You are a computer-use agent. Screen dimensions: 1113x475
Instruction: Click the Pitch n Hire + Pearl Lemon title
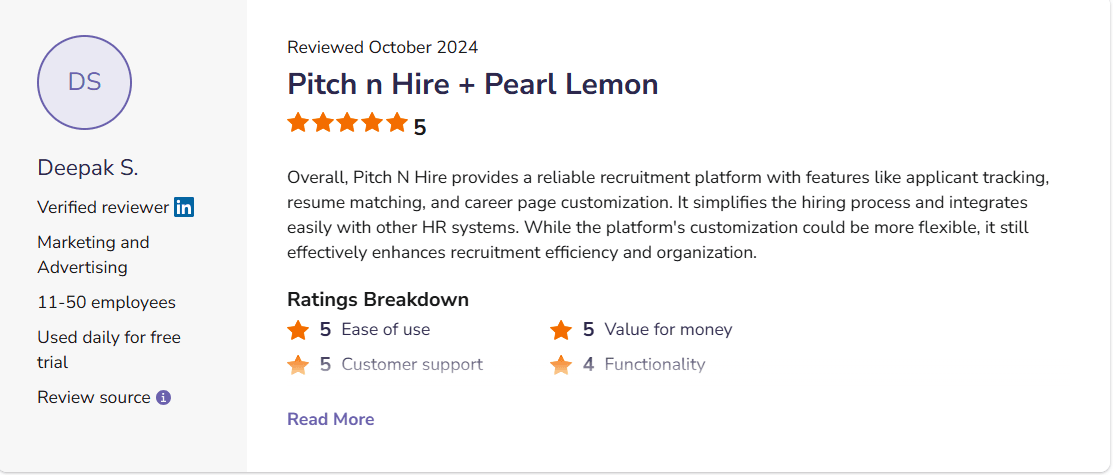pos(472,84)
